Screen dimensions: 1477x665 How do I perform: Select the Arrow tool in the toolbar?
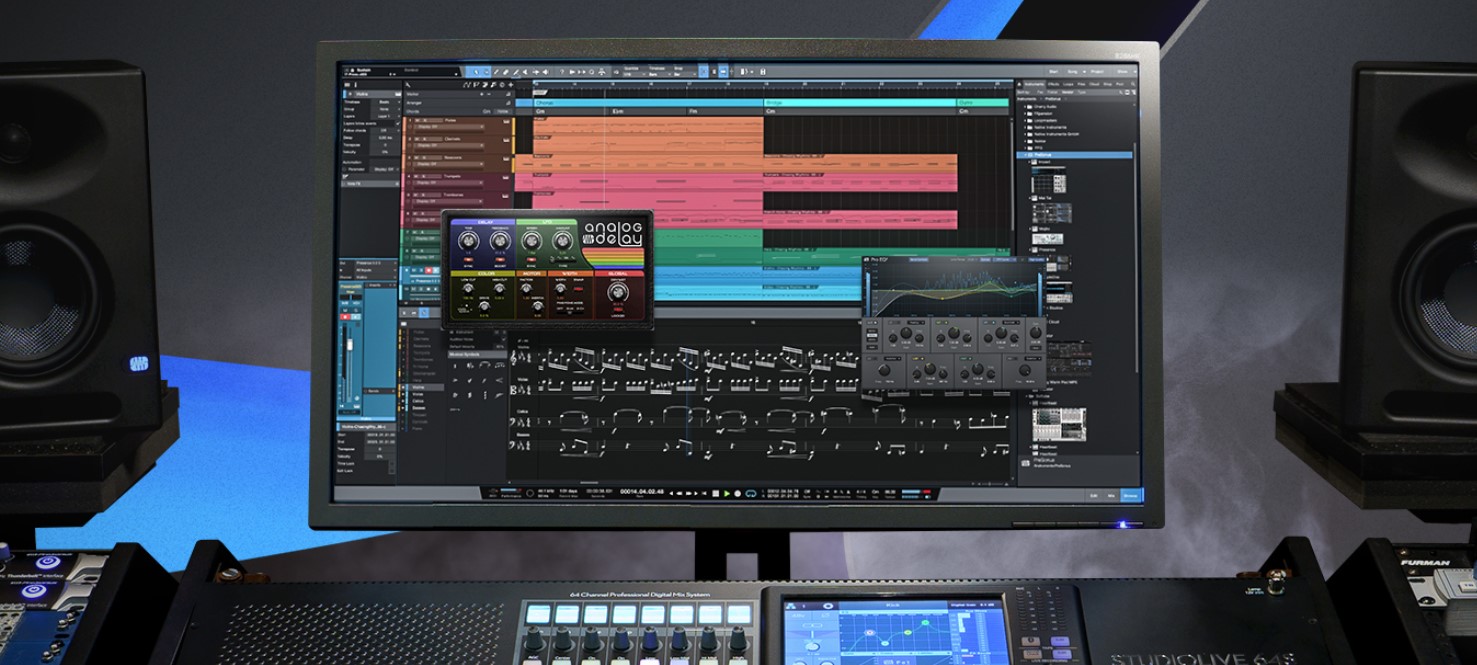(477, 72)
